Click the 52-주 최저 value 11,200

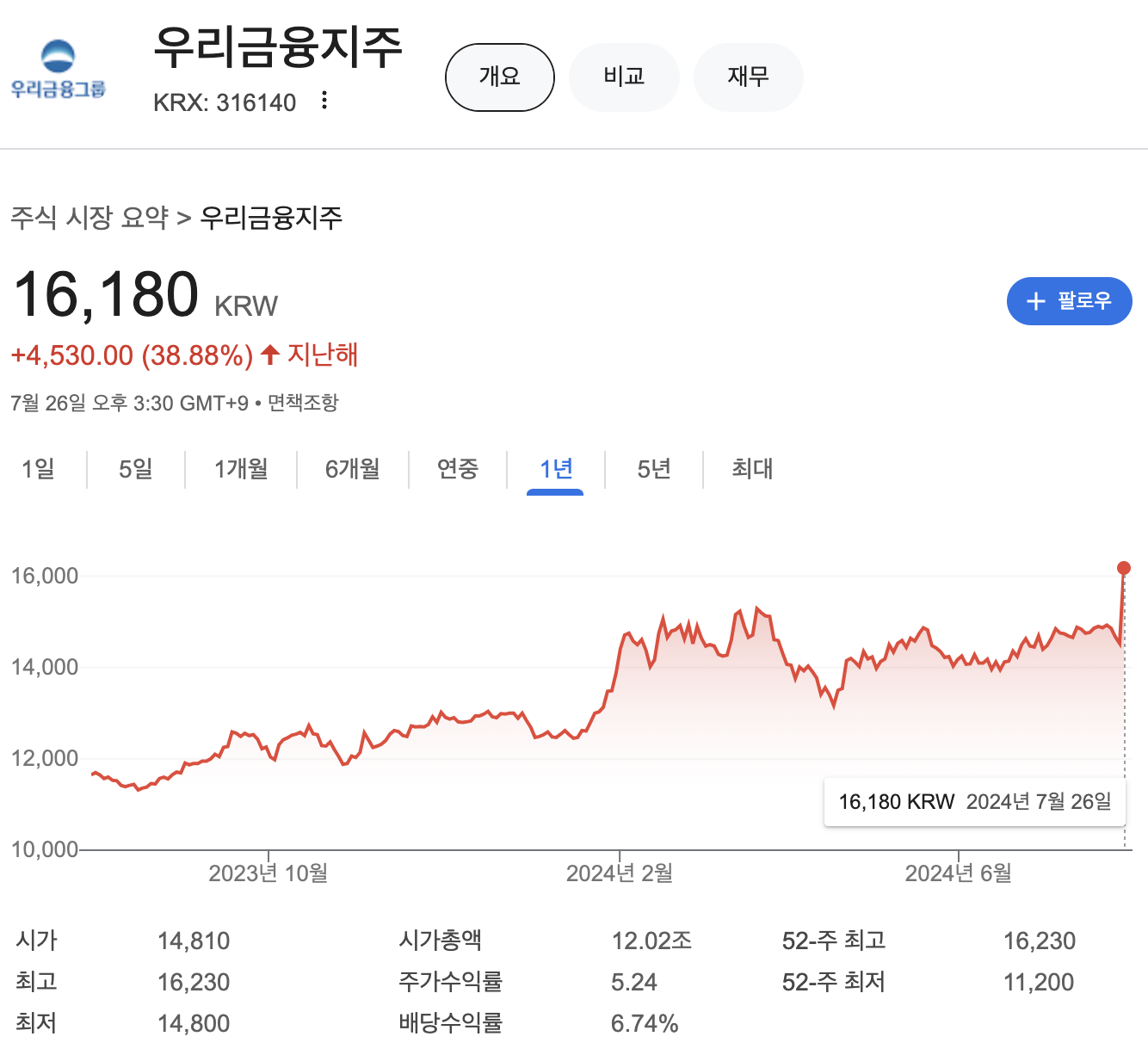[1039, 982]
